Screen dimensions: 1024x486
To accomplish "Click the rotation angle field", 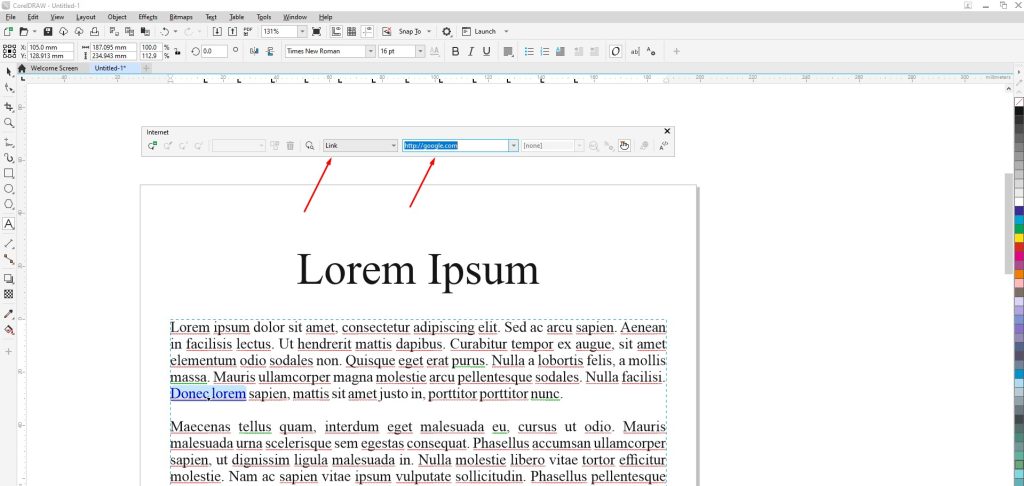I will [x=214, y=51].
